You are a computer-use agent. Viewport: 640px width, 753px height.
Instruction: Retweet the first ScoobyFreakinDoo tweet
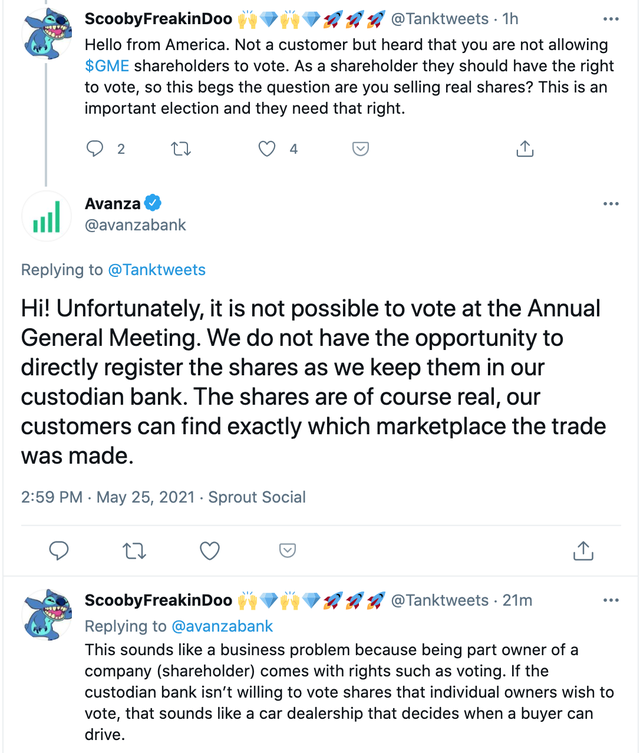pos(181,149)
